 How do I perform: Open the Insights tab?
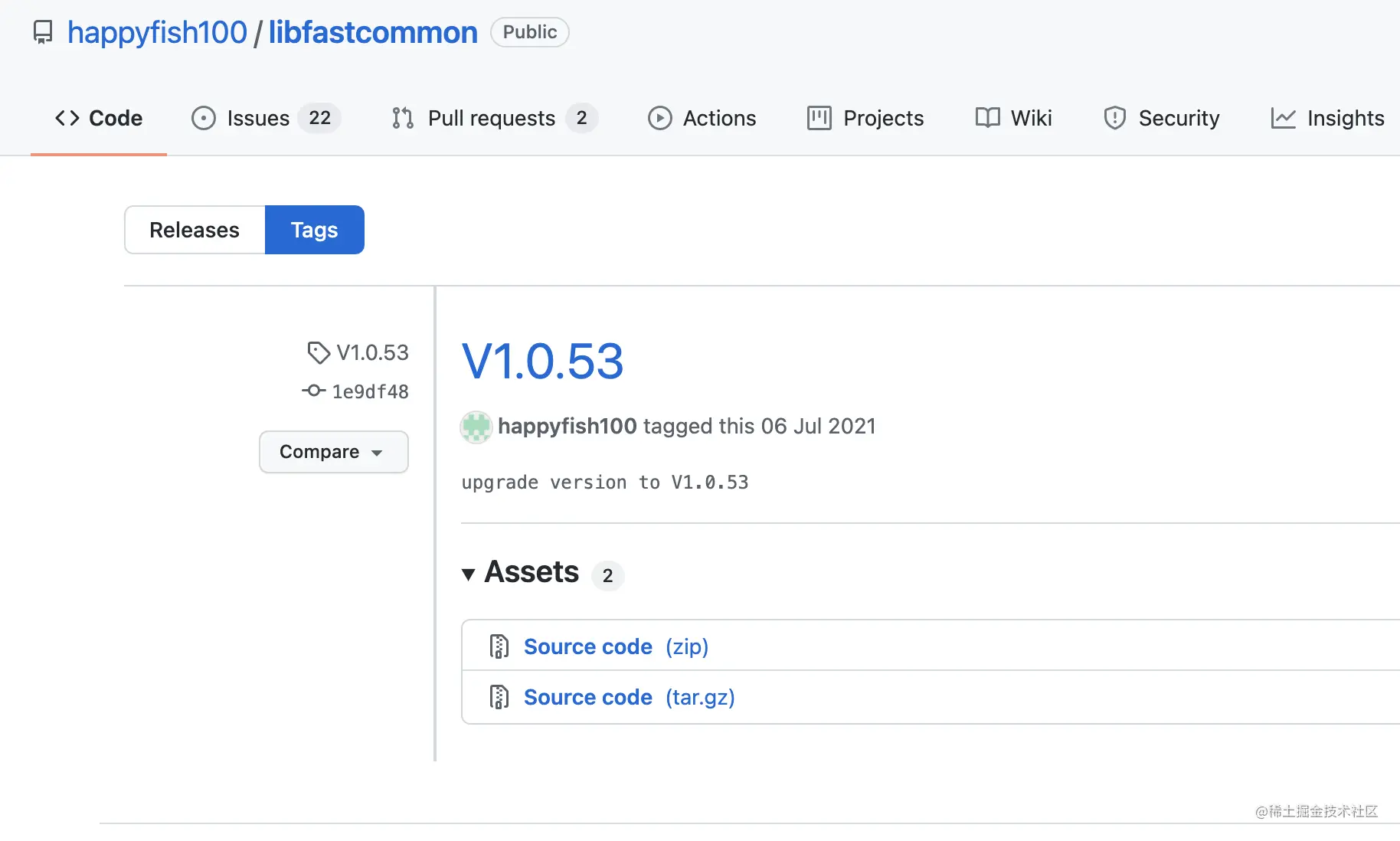pos(1328,118)
